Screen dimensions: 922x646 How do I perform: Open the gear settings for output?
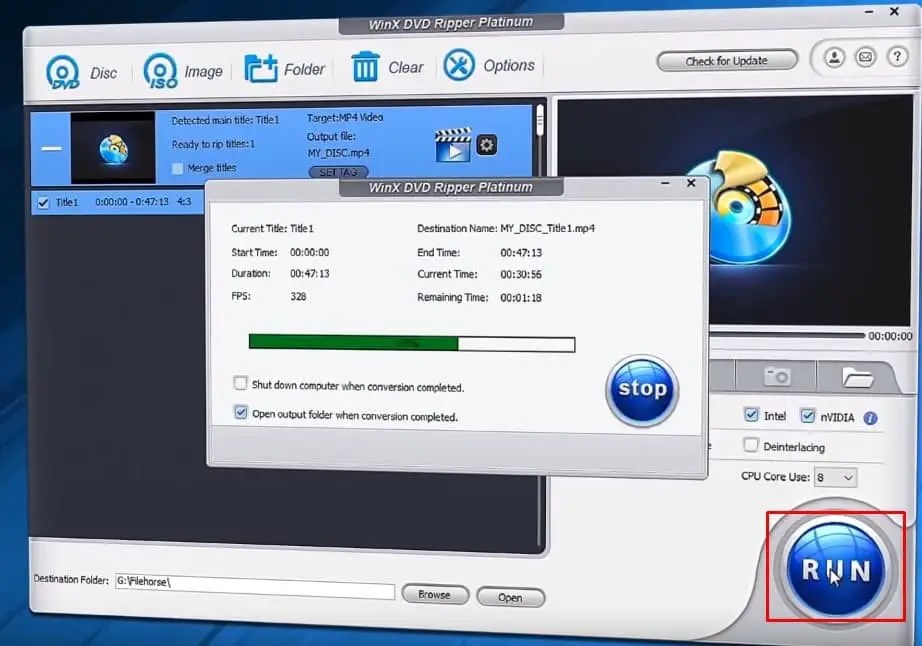[x=487, y=145]
